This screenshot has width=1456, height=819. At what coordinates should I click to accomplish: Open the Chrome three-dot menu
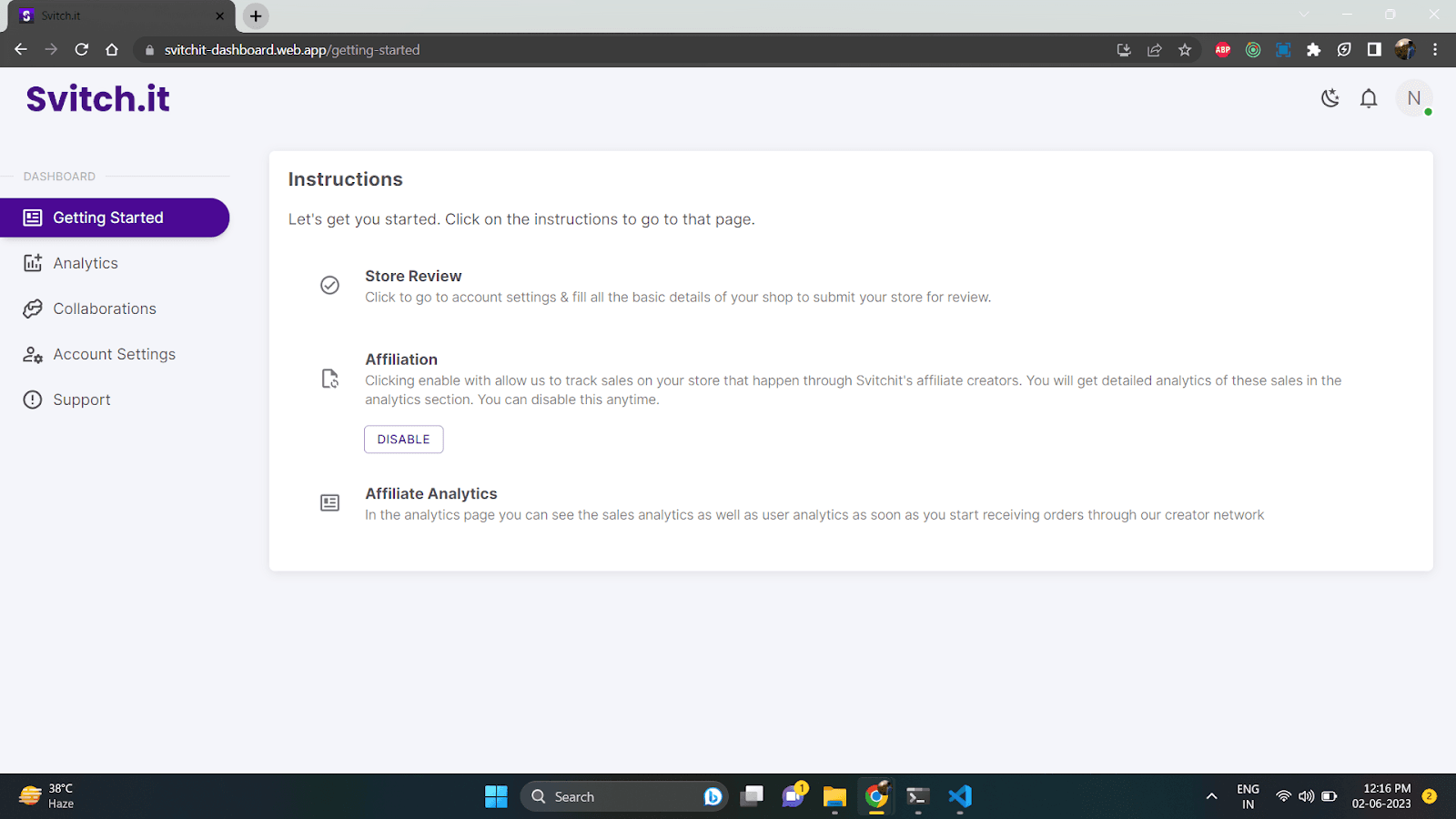pyautogui.click(x=1435, y=50)
